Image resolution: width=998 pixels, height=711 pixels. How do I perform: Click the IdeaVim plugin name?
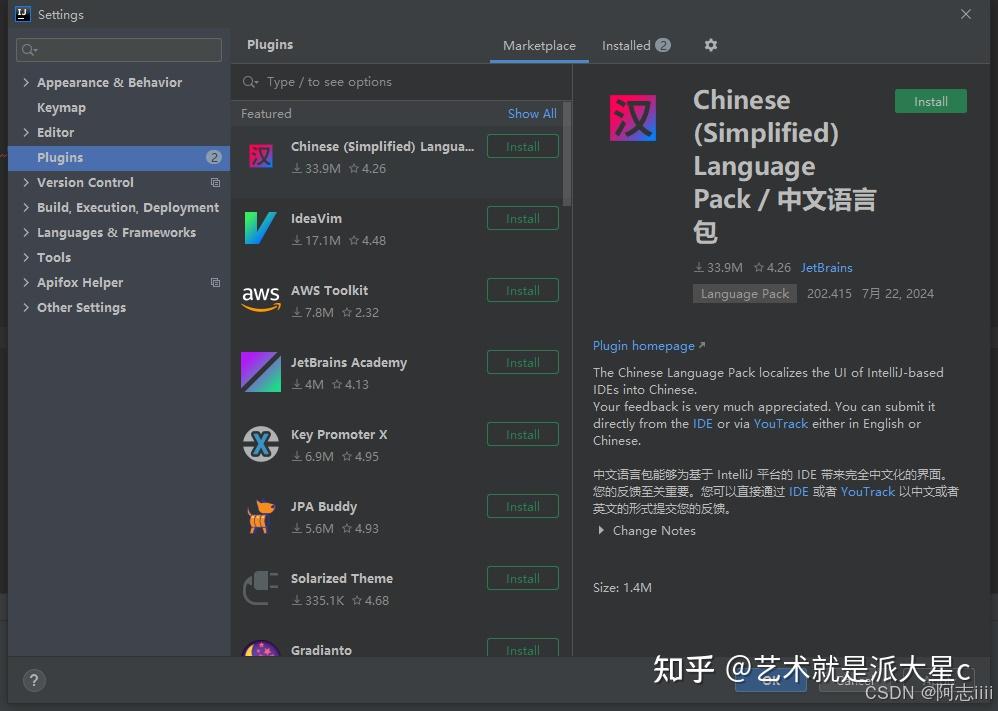[x=316, y=218]
